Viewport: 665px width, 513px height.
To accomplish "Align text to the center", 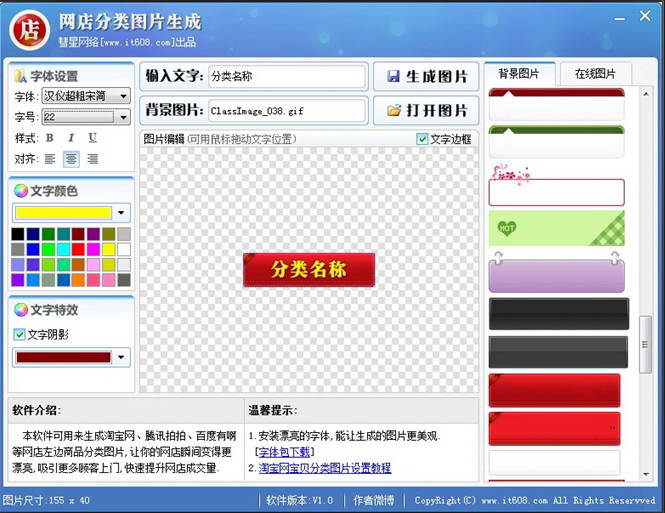I will click(x=71, y=159).
